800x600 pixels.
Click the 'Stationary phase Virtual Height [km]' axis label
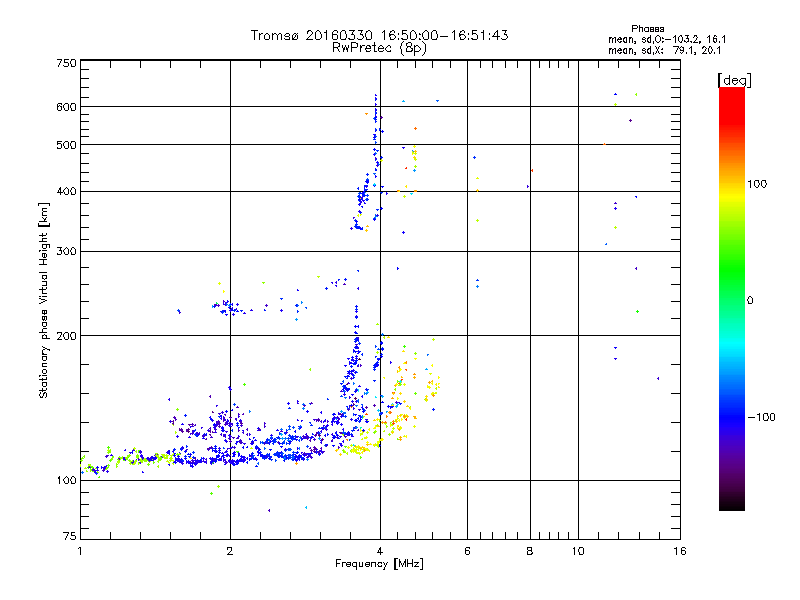[44, 300]
